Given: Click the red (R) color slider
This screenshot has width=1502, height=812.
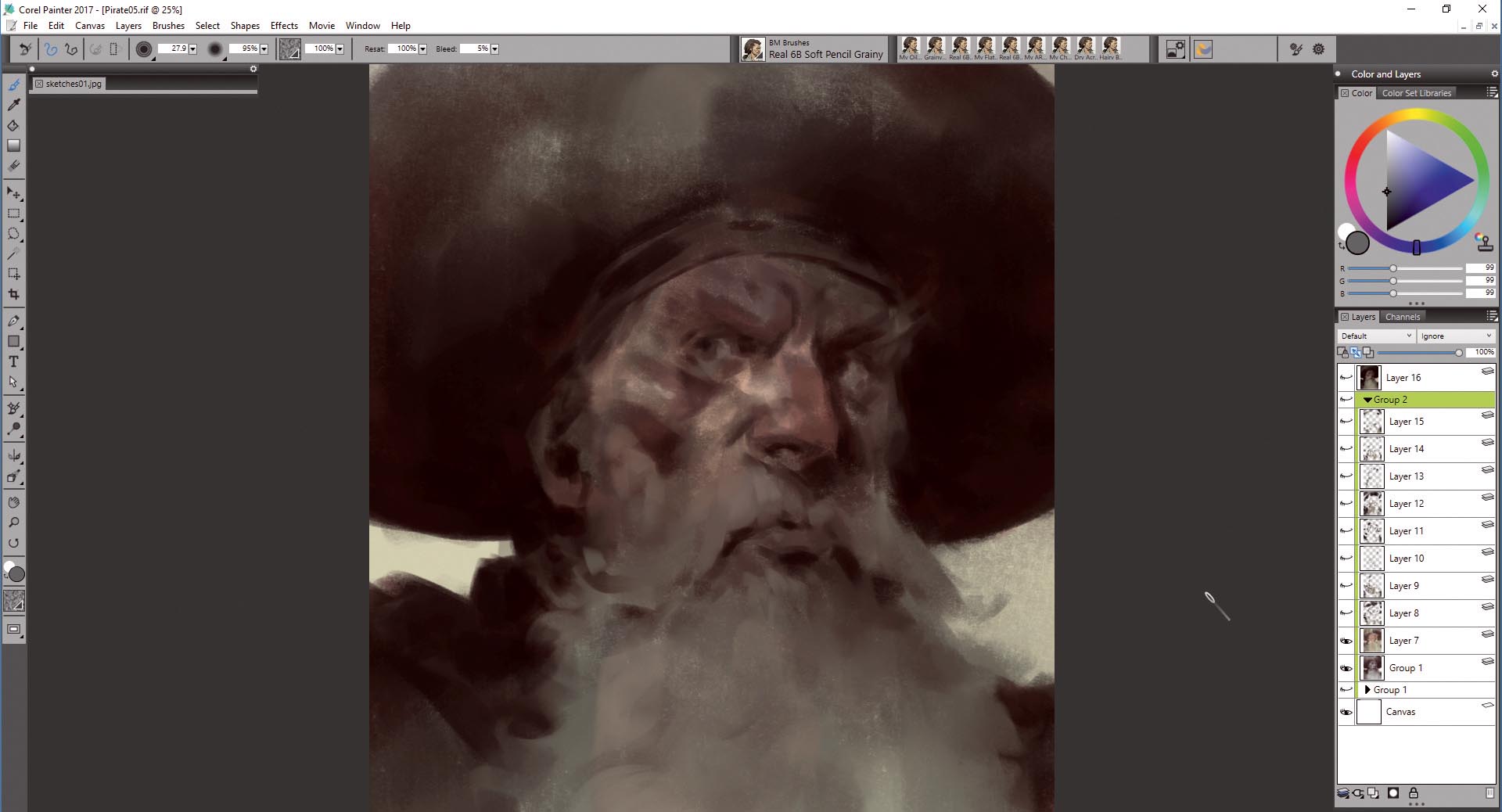Looking at the screenshot, I should (x=1405, y=268).
